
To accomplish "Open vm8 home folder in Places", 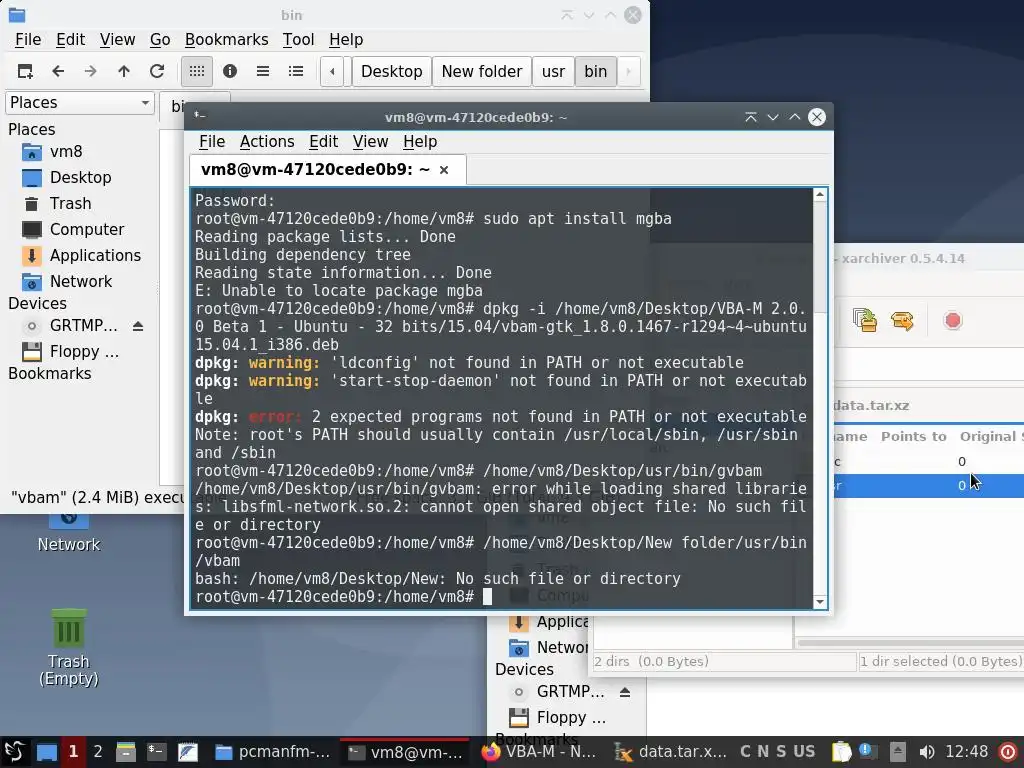I will click(66, 152).
